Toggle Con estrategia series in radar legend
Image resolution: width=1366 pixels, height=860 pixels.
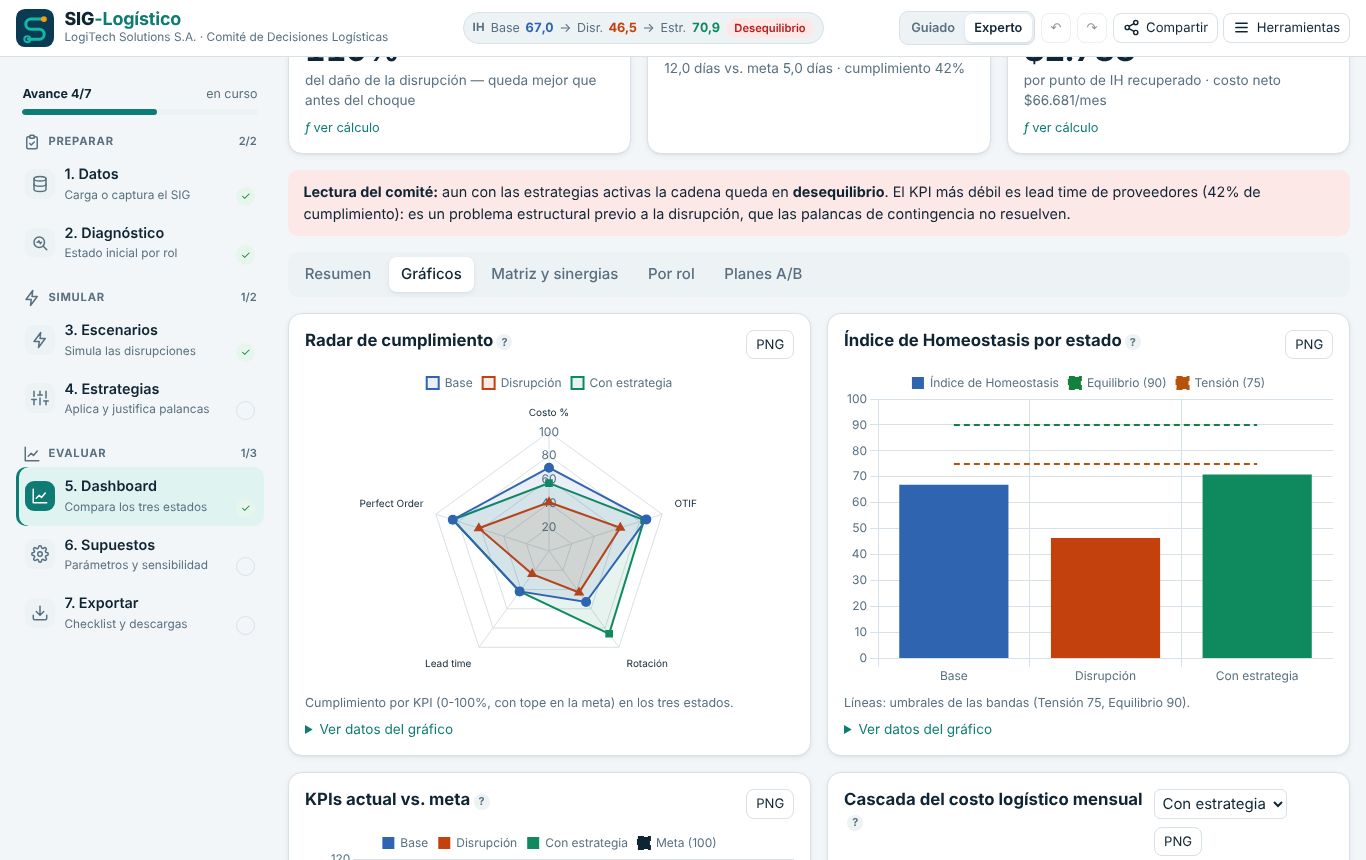[621, 383]
